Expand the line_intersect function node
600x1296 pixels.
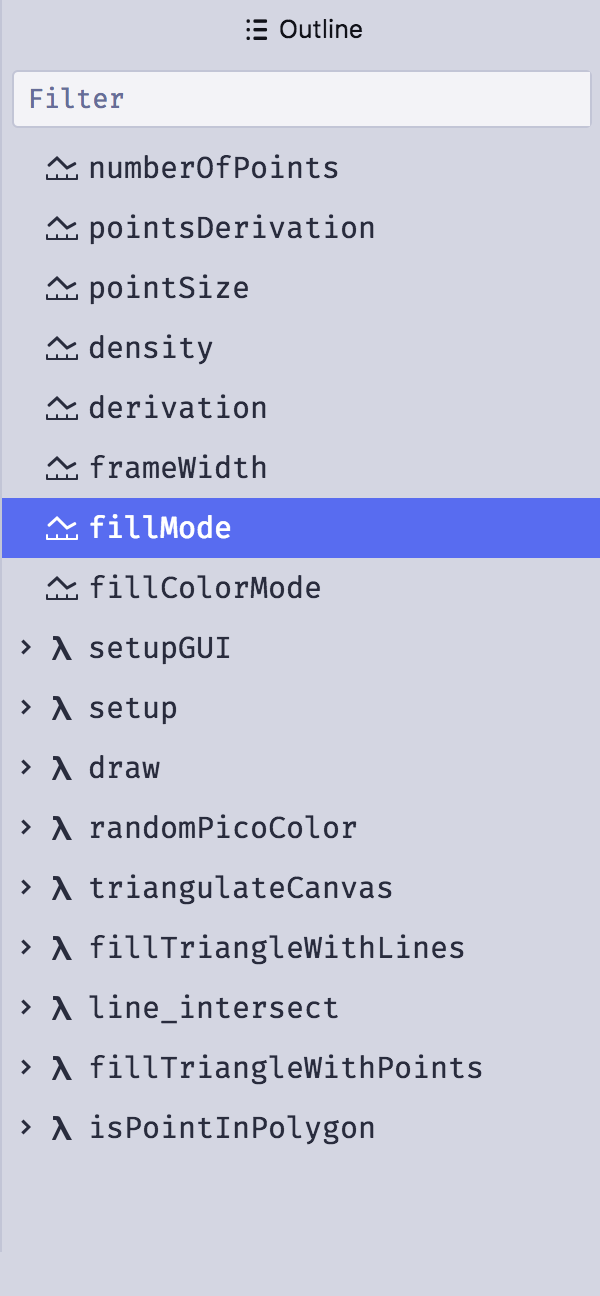tap(26, 1008)
